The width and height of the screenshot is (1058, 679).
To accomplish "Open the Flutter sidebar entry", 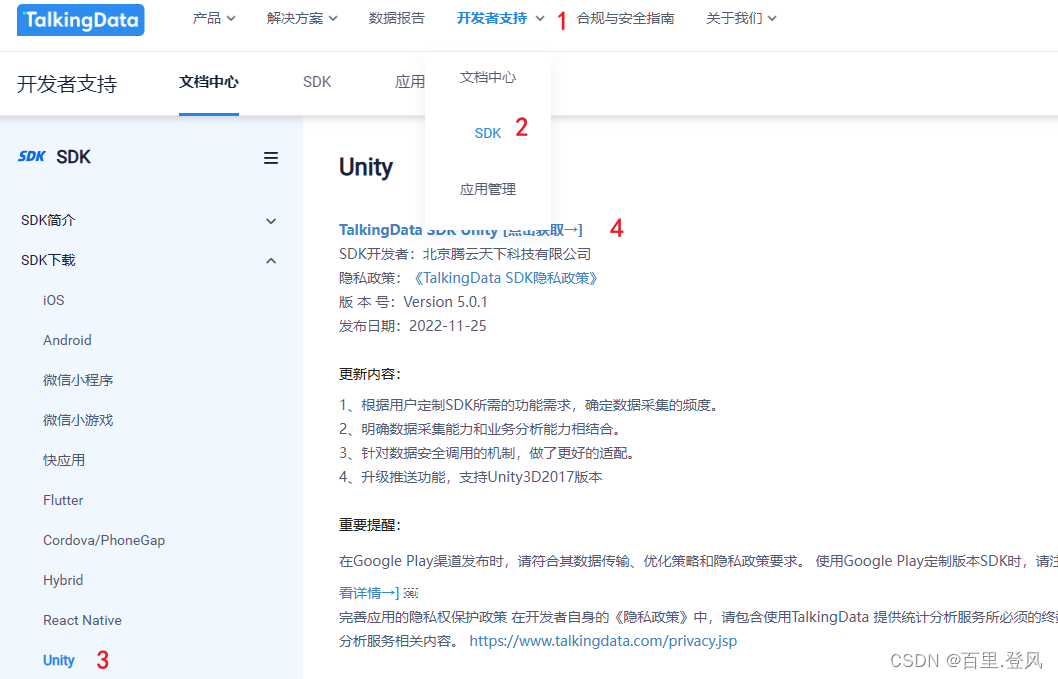I will pos(63,500).
